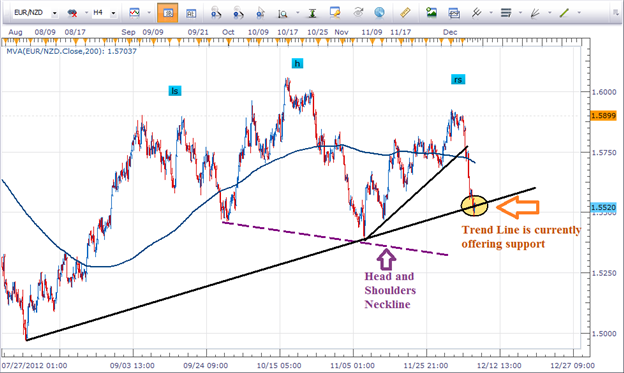The image size is (624, 373).
Task: Click the add picture icon
Action: pos(431,13)
